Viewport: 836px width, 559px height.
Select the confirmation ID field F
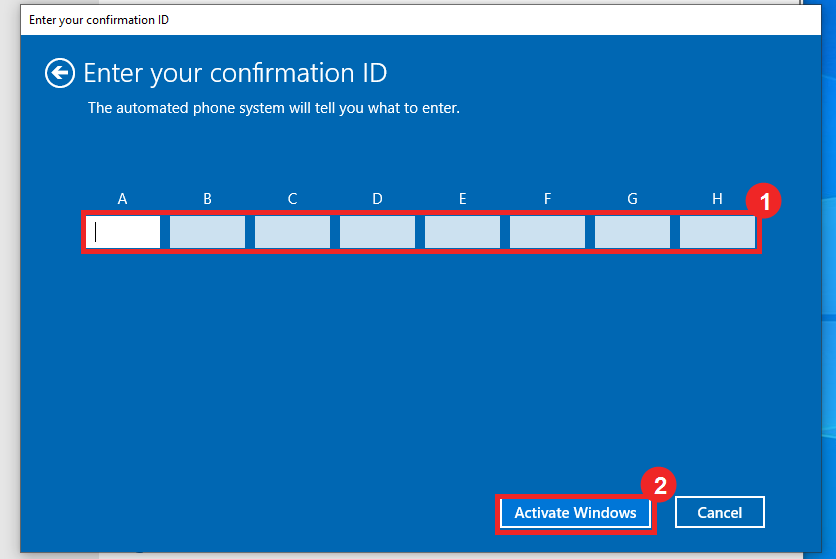pyautogui.click(x=548, y=232)
